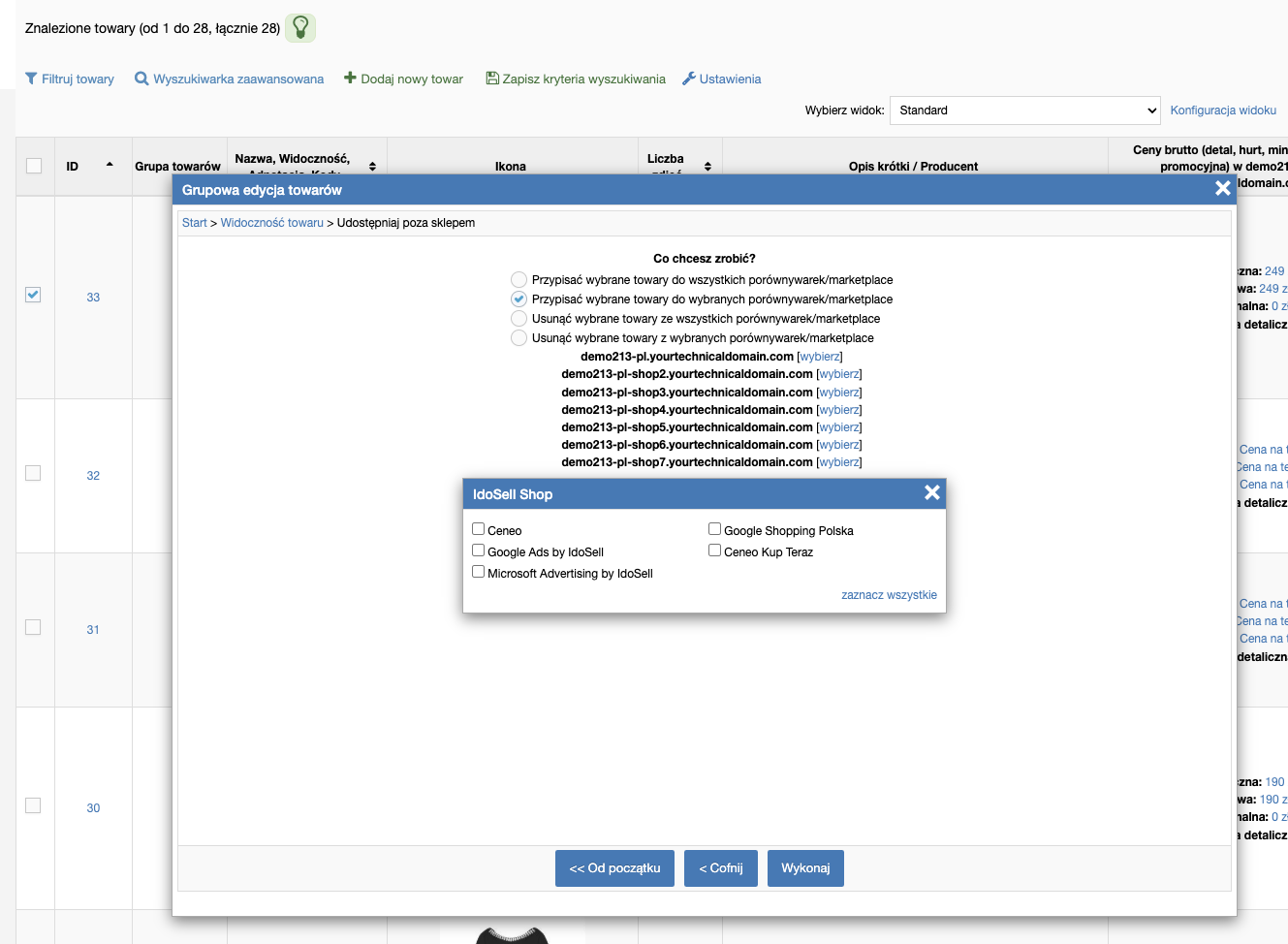The height and width of the screenshot is (944, 1288).
Task: Click zaznacz wszystkie link
Action: pyautogui.click(x=889, y=595)
